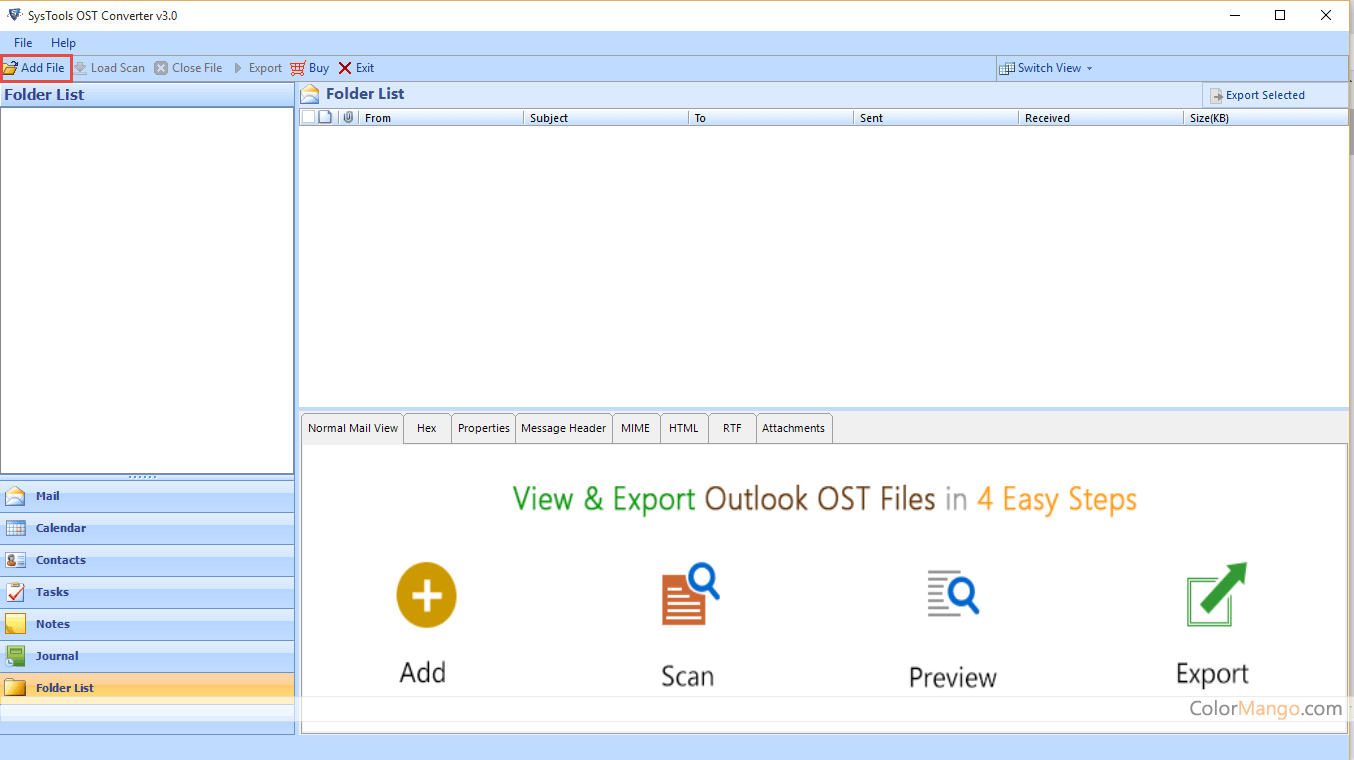
Task: Select Notes in the navigation pane
Action: tap(147, 624)
